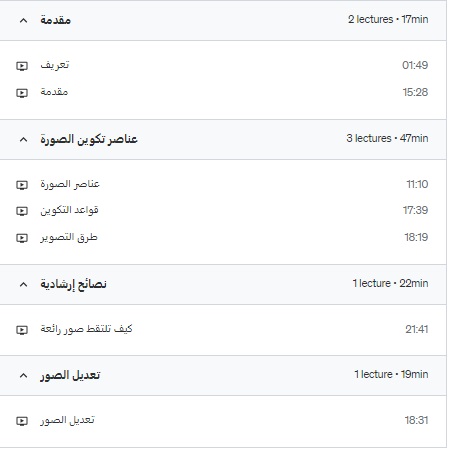This screenshot has height=449, width=449.
Task: Collapse the تعديل الصور section chevron
Action: [23, 376]
